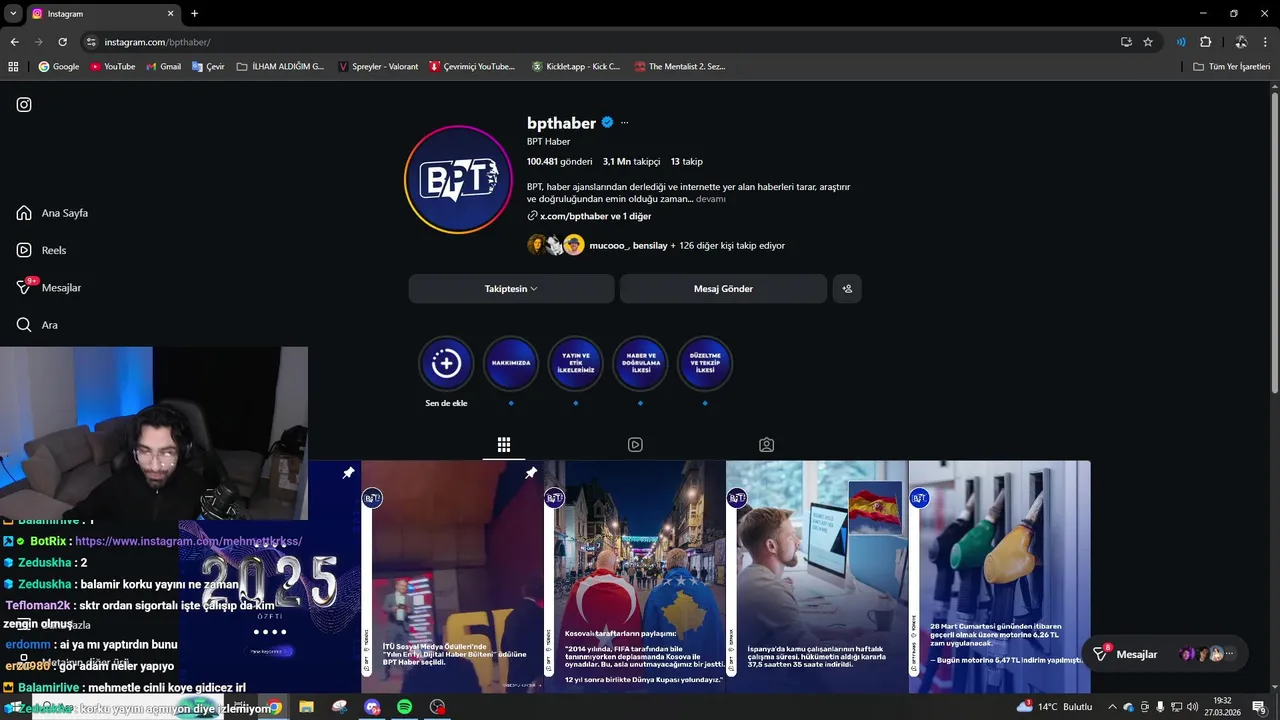The height and width of the screenshot is (720, 1280).
Task: Open Mesajlar in the left sidebar
Action: coord(49,287)
